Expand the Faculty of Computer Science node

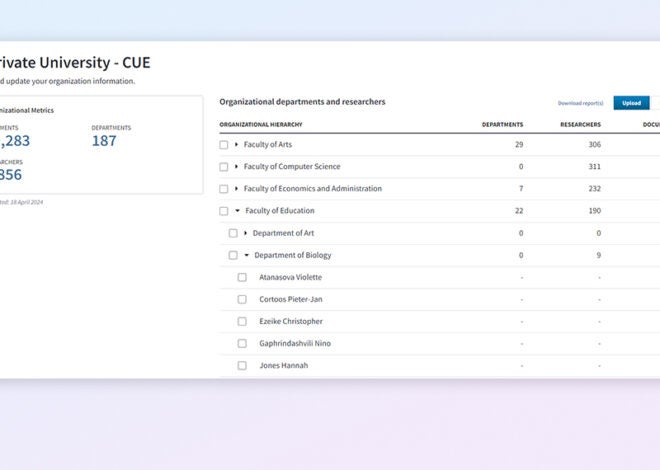point(237,167)
